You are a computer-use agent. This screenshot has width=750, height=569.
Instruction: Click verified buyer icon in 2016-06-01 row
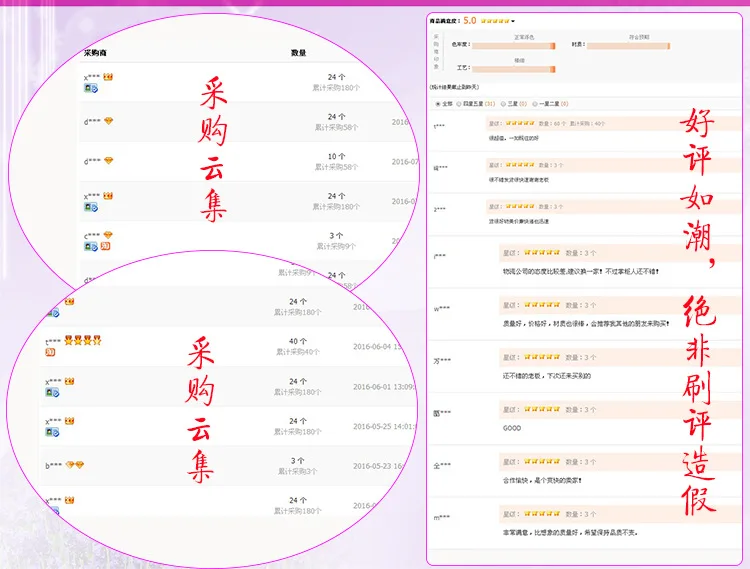[52, 393]
